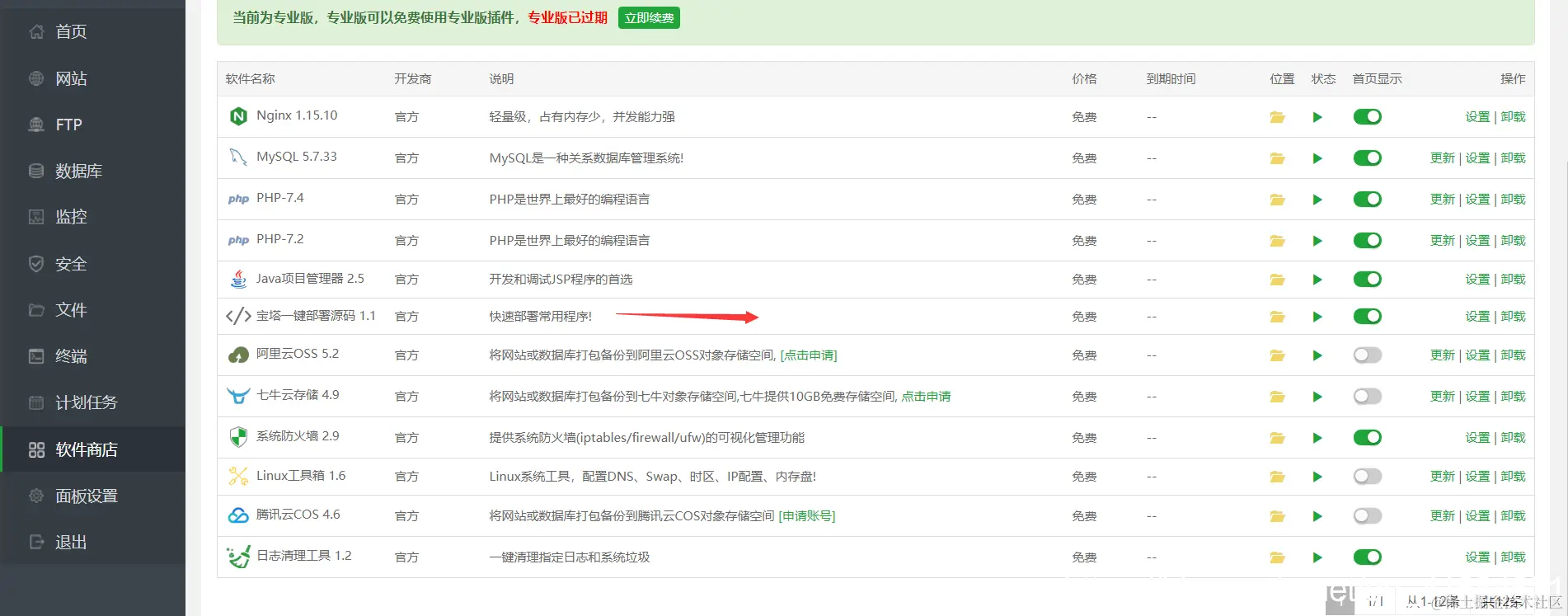1568x616 pixels.
Task: Toggle homepage display for PHP-7.4
Action: (1368, 200)
